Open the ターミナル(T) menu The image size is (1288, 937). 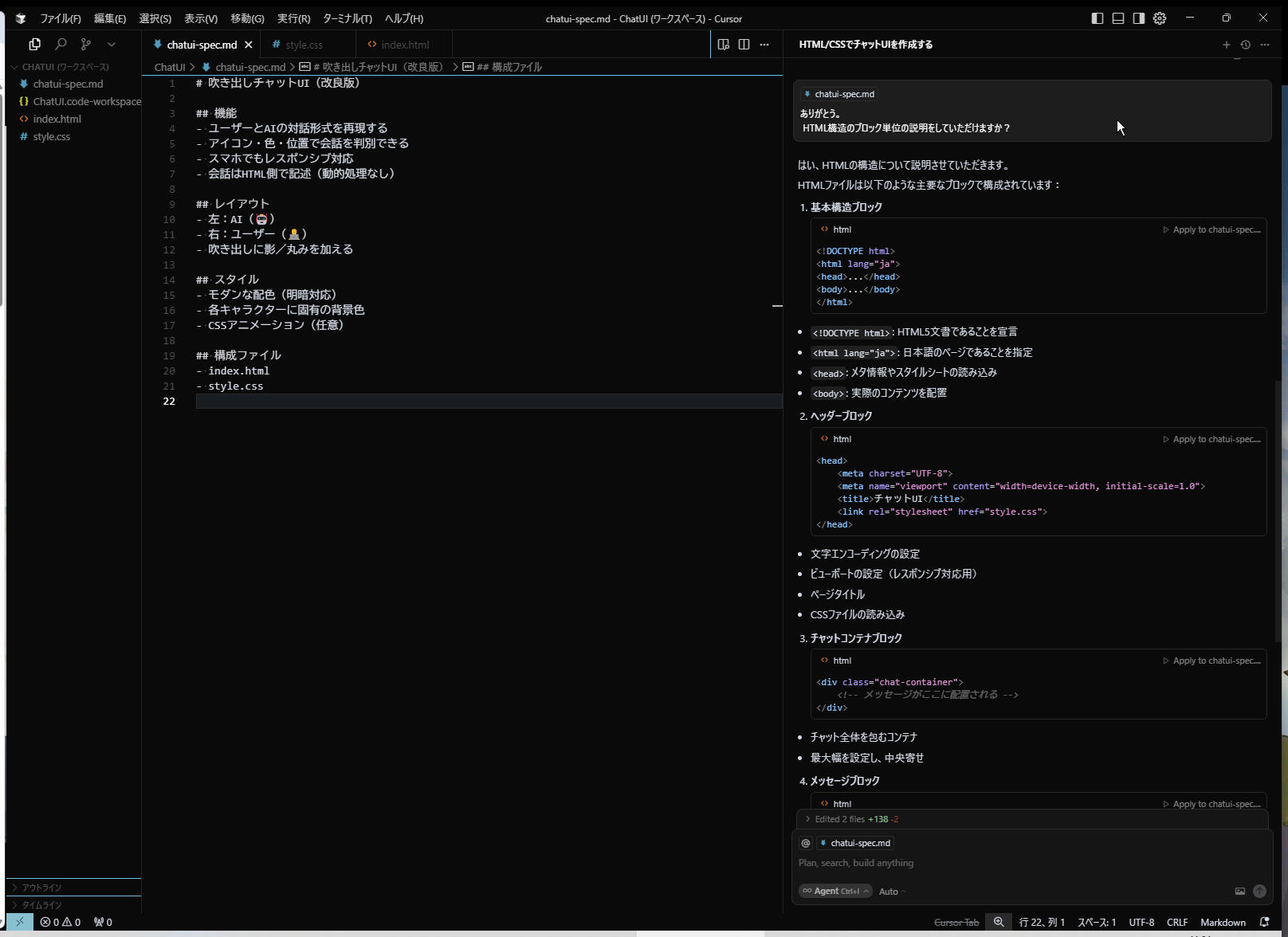[x=347, y=18]
